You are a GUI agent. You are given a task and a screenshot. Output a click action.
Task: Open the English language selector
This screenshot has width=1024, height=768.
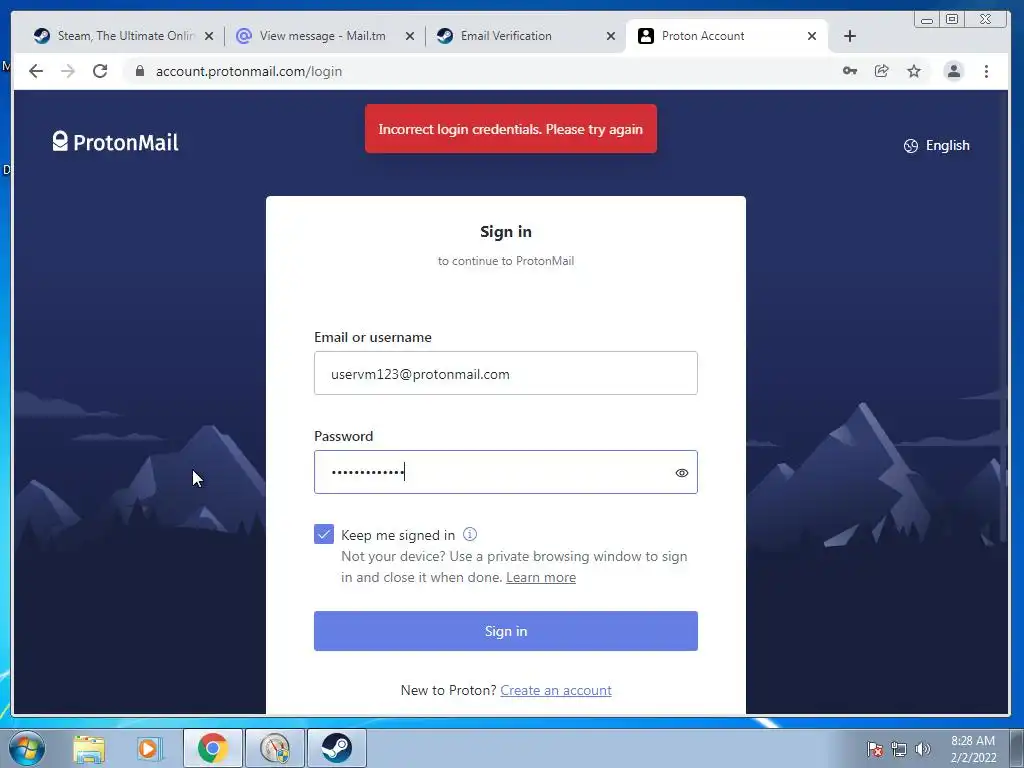coord(936,146)
